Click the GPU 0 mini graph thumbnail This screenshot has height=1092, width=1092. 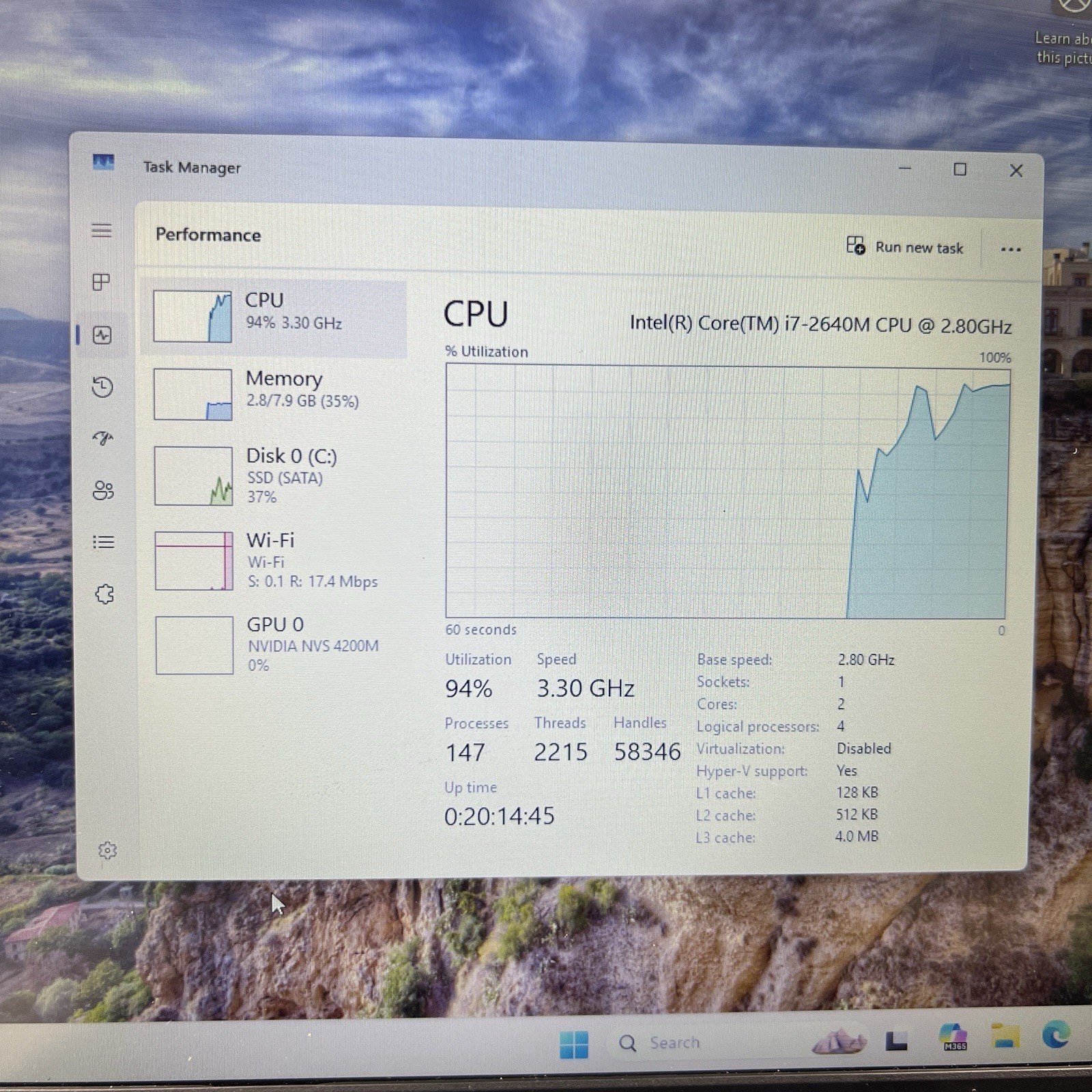[x=195, y=645]
